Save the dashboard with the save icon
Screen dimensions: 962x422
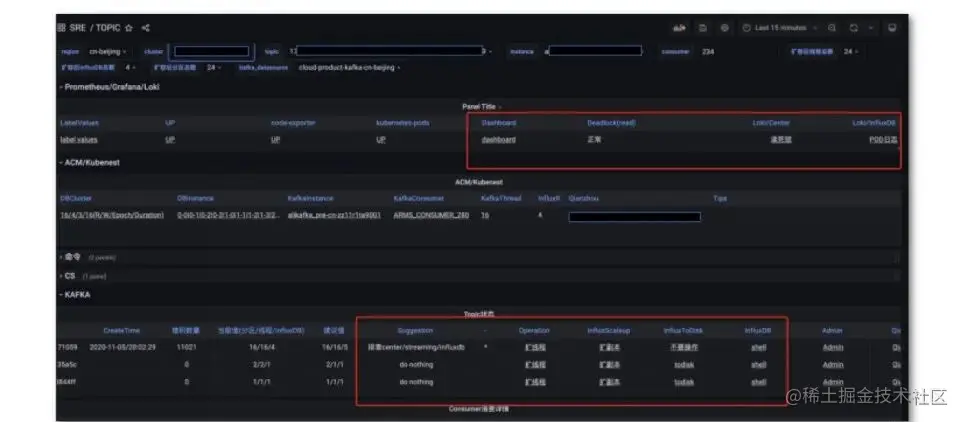pos(703,28)
